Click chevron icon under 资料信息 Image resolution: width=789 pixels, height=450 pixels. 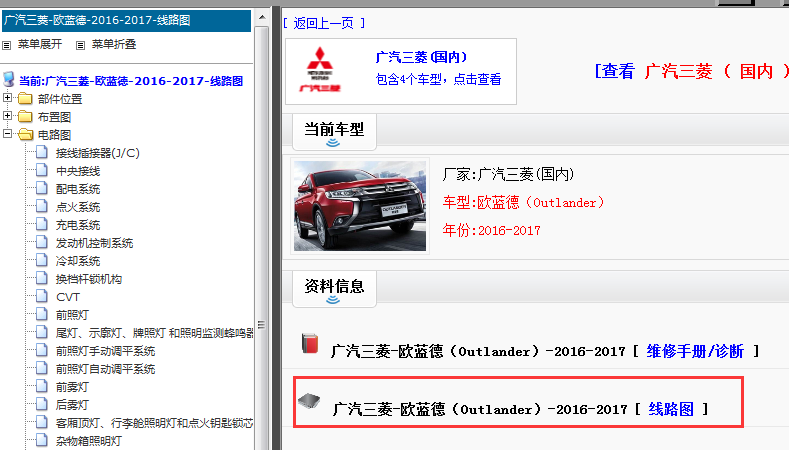pyautogui.click(x=333, y=300)
